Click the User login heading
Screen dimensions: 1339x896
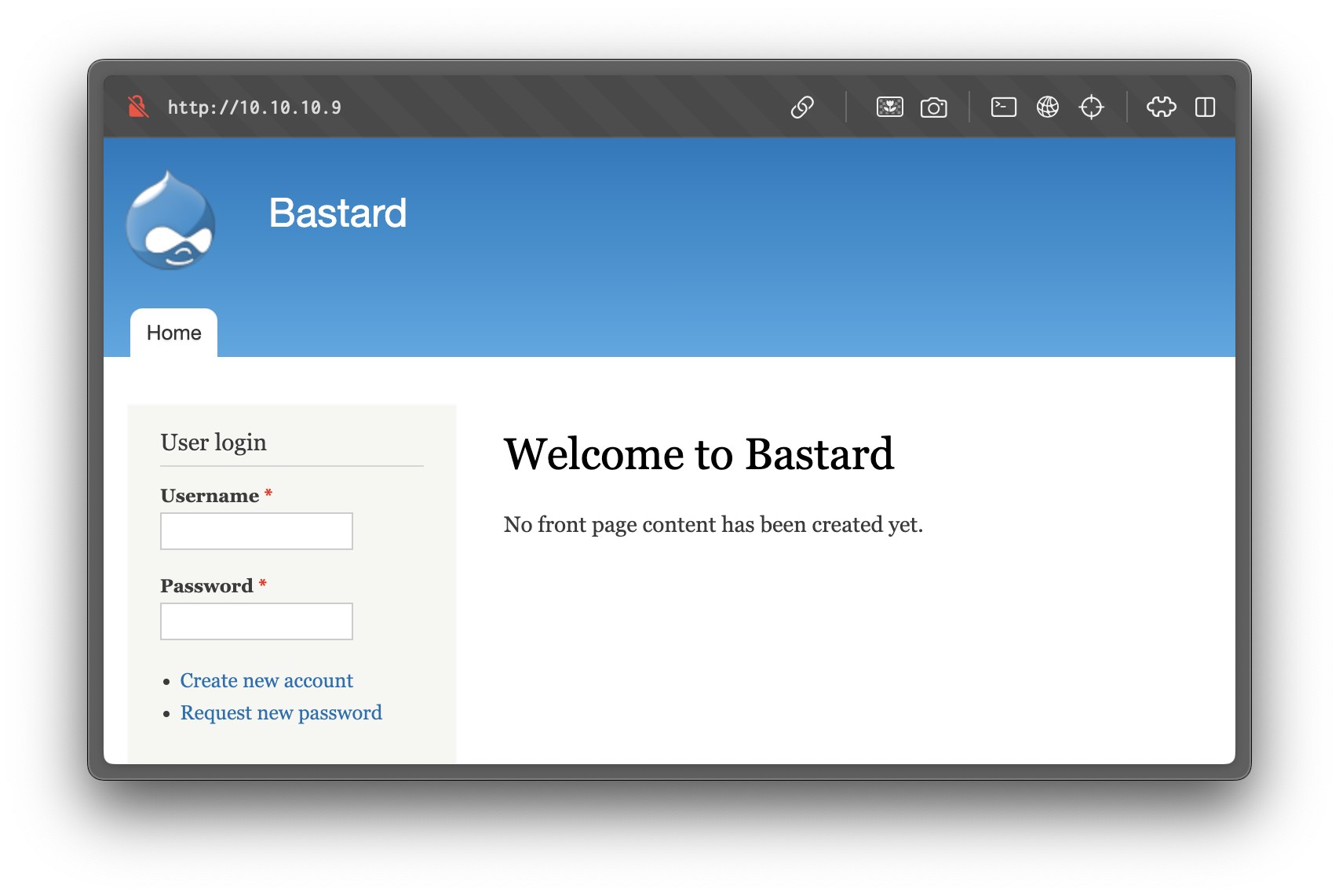click(x=213, y=443)
